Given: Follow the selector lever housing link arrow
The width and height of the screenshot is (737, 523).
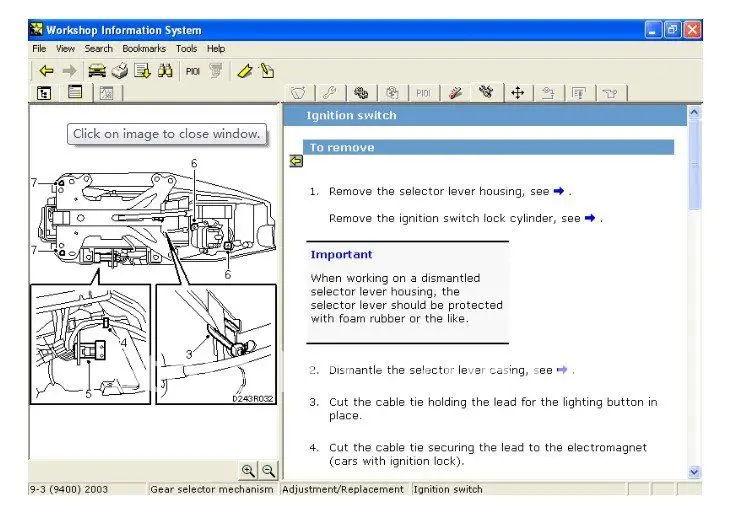Looking at the screenshot, I should [x=559, y=191].
